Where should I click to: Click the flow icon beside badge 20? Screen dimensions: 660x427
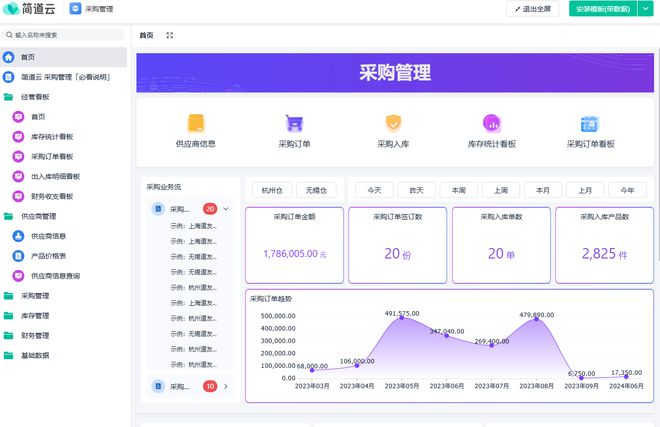(x=158, y=209)
